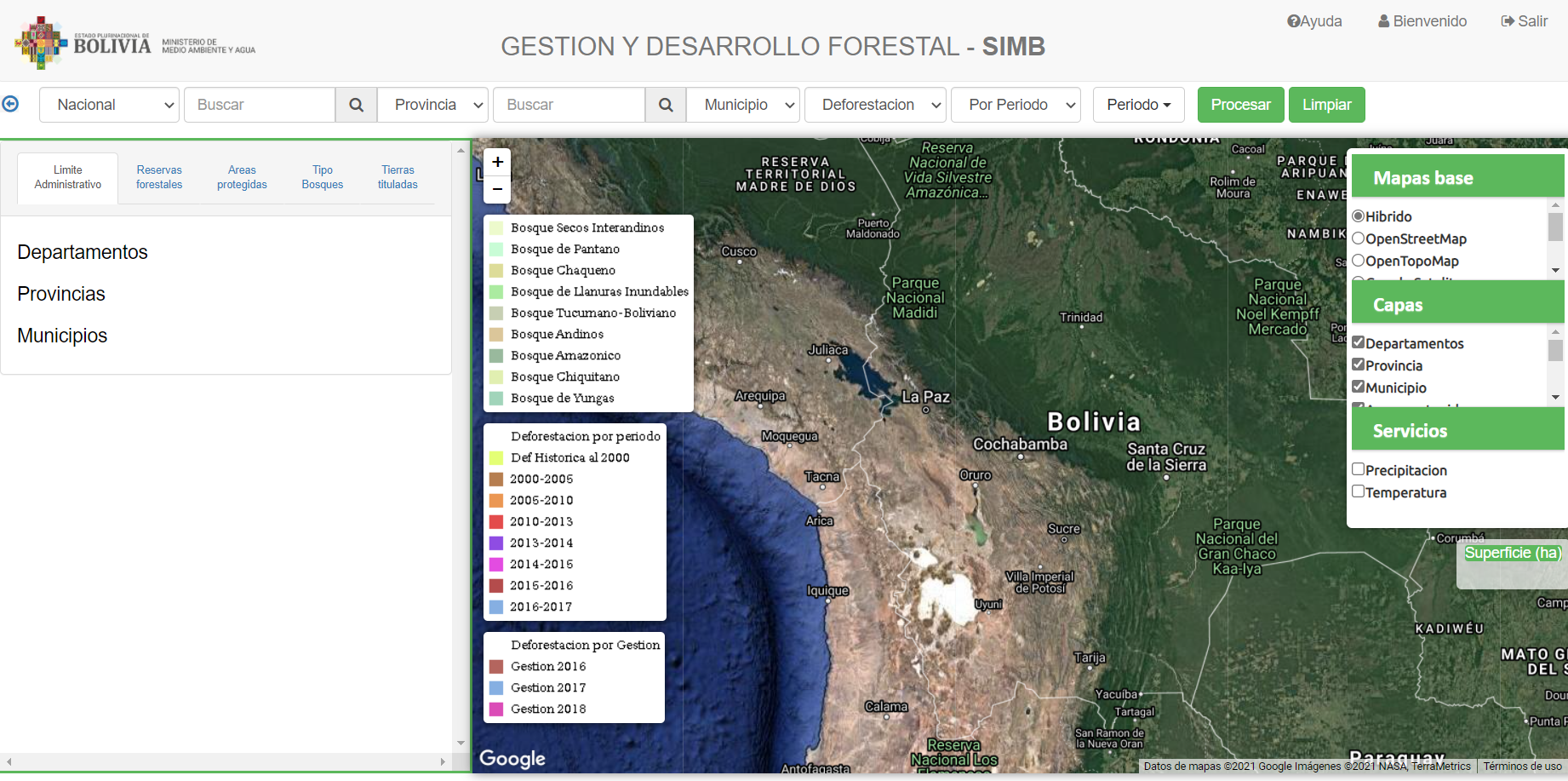Click the 2010-2013 red legend swatch
Viewport: 1568px width, 781px height.
496,522
